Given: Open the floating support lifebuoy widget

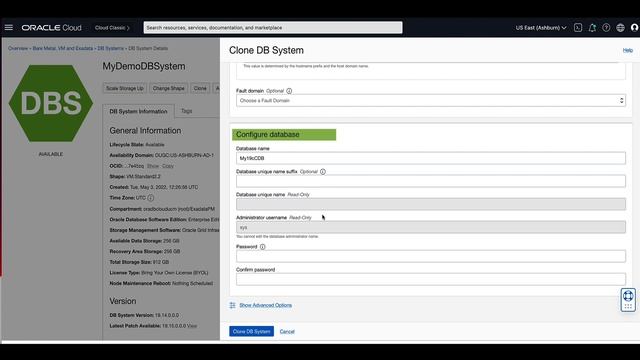Looking at the screenshot, I should pos(628,300).
